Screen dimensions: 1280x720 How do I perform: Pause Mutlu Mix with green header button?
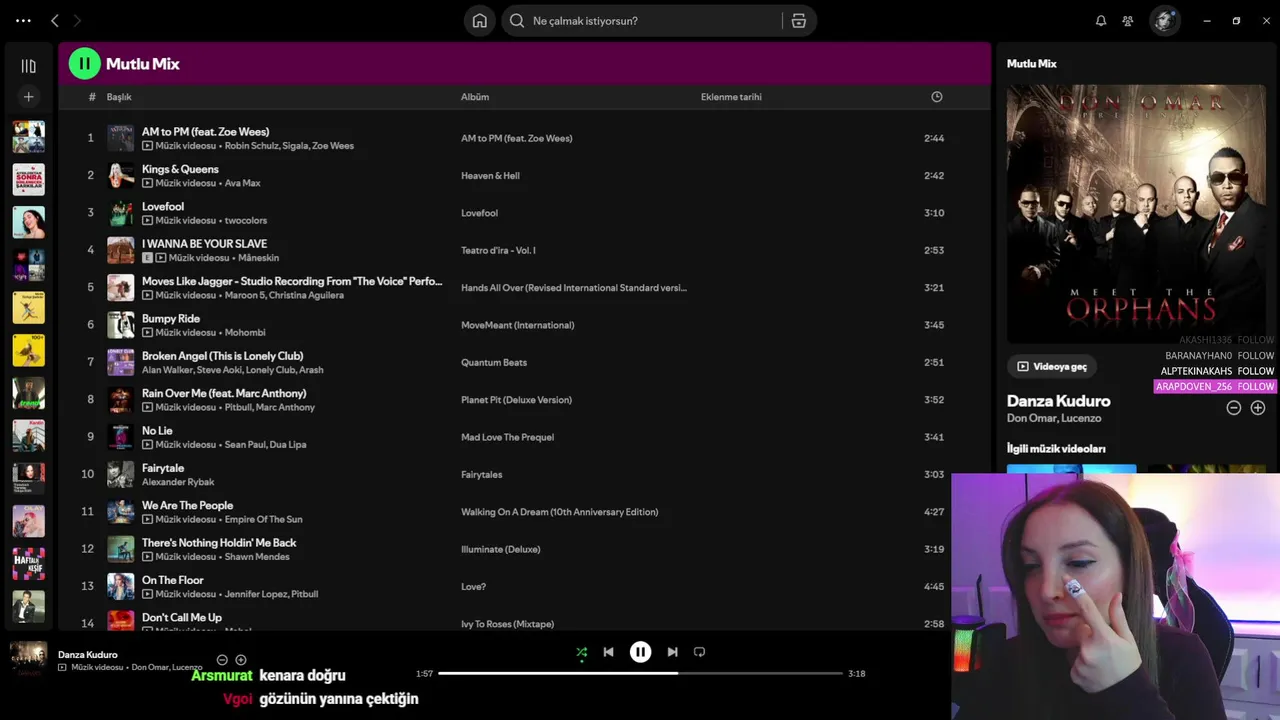point(84,64)
